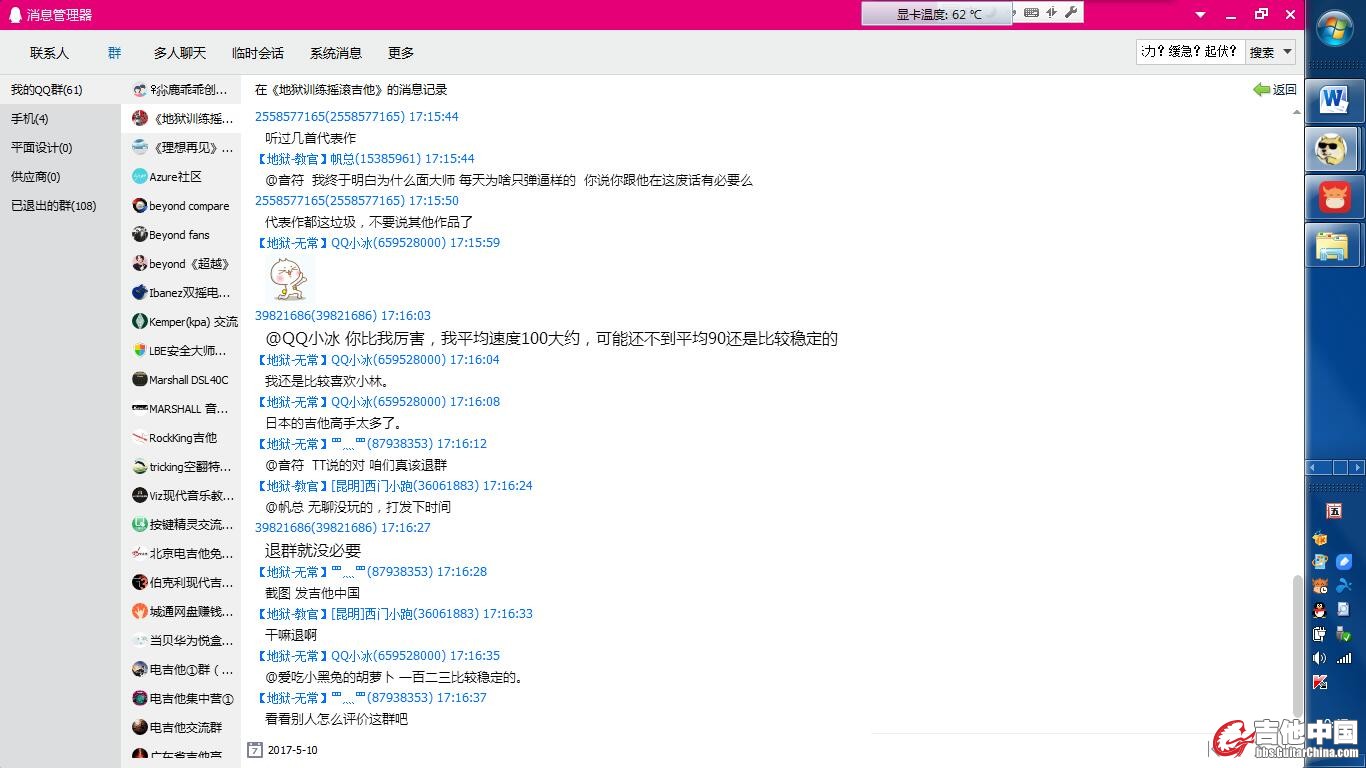Open the 系统消息 tab
The width and height of the screenshot is (1366, 768).
coord(336,53)
